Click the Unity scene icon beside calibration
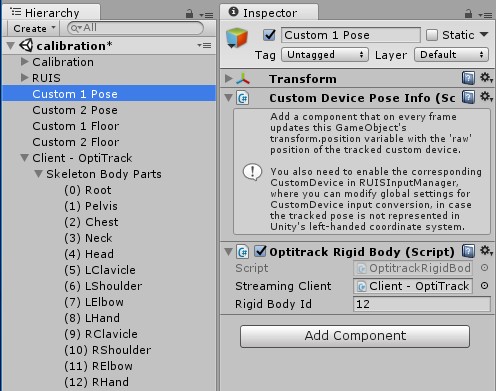 click(26, 45)
